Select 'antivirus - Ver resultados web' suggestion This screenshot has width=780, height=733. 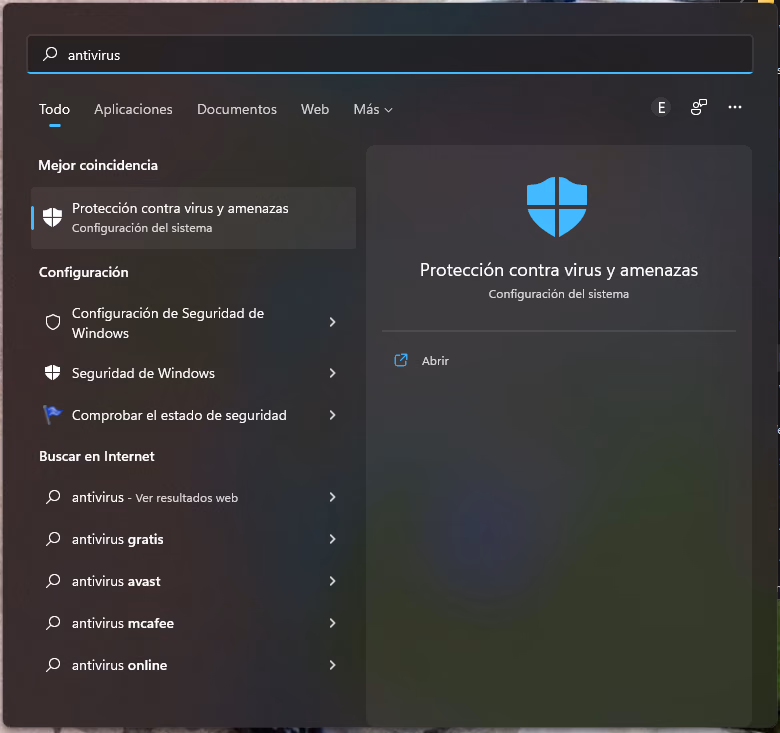tap(194, 497)
